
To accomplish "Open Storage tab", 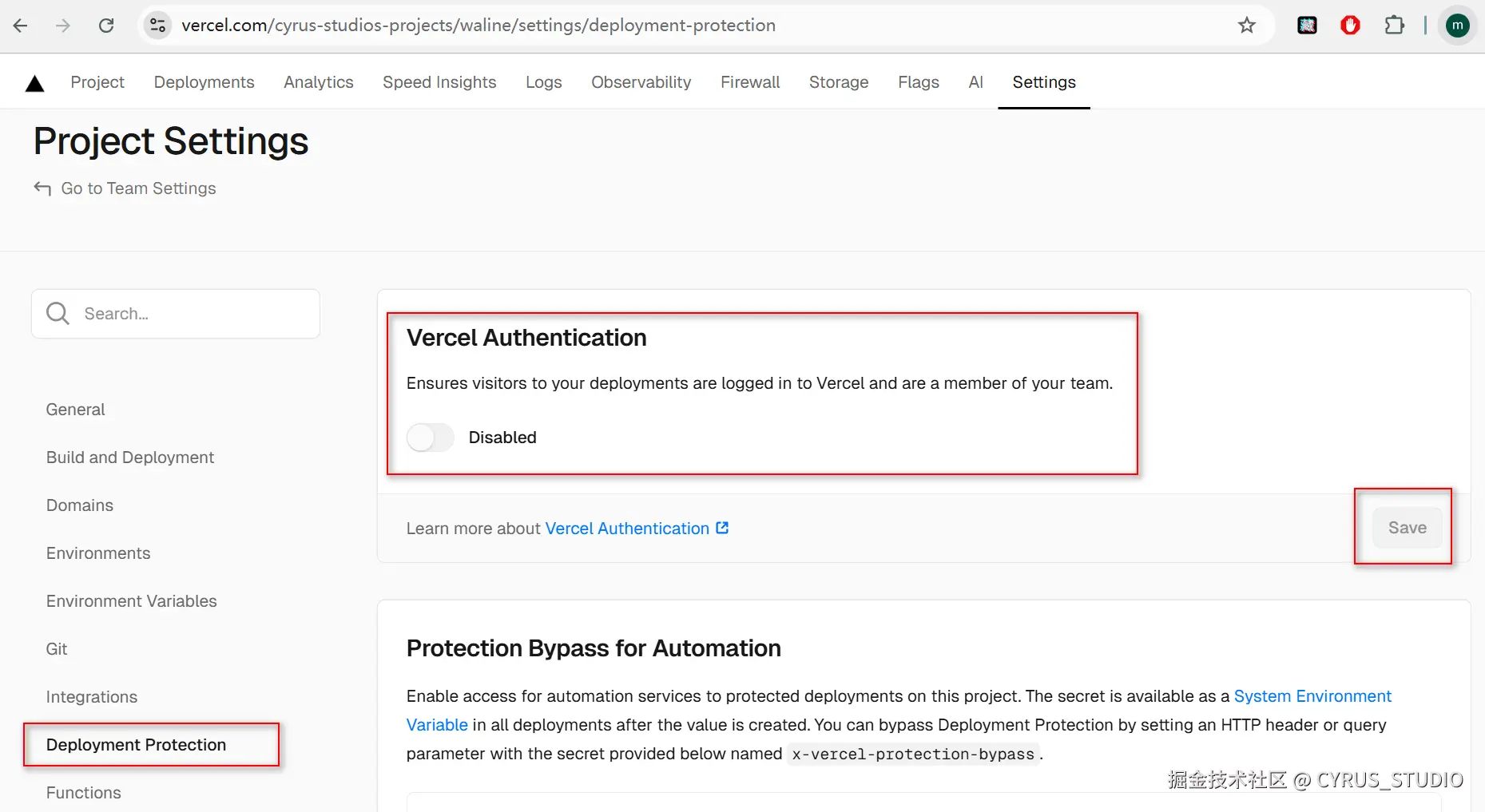I will click(x=839, y=82).
